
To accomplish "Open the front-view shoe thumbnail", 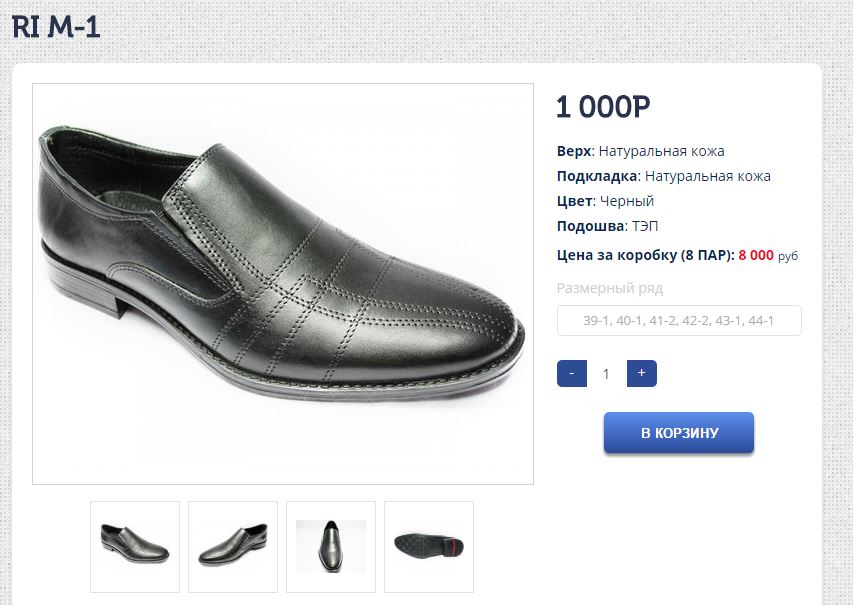I will coord(331,546).
